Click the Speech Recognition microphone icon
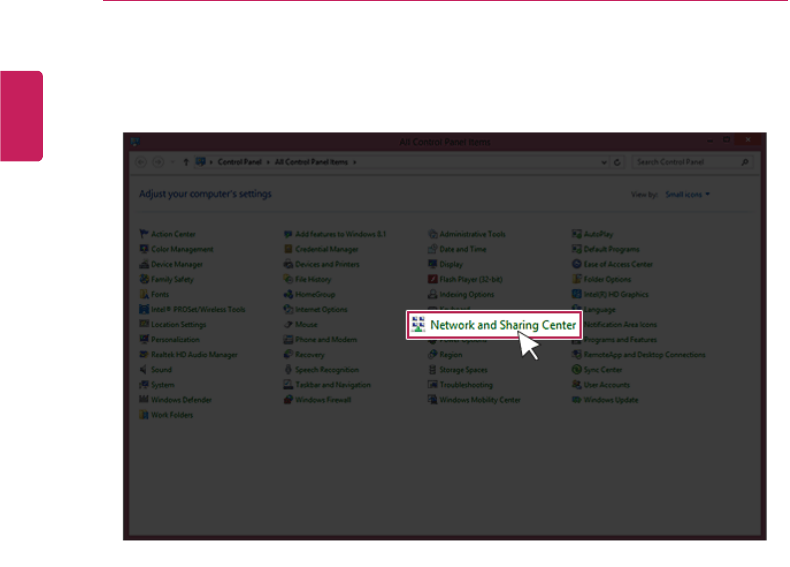790x567 pixels. click(288, 369)
